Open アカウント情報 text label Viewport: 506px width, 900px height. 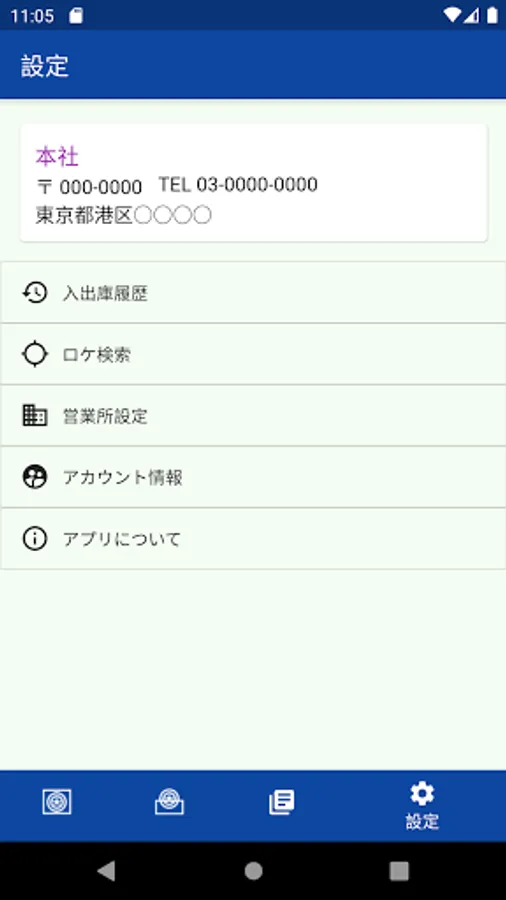coord(123,477)
